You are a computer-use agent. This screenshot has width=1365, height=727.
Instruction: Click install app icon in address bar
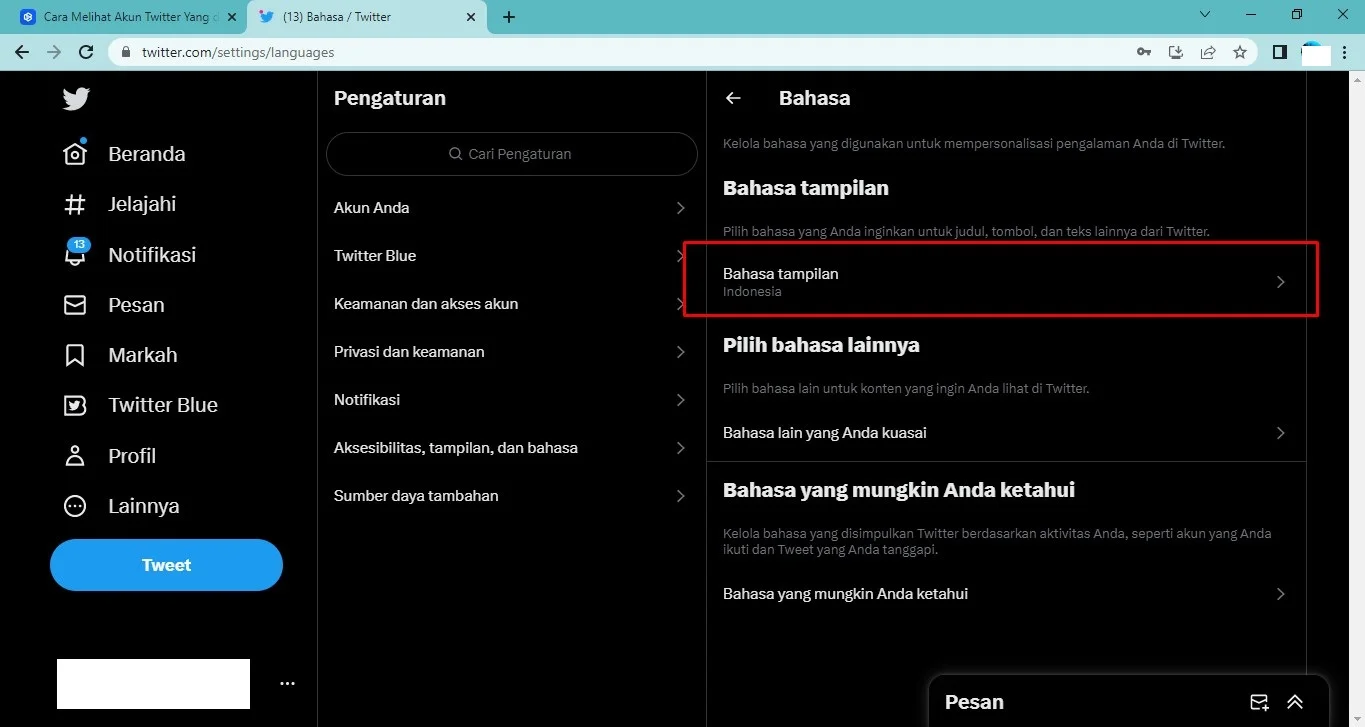point(1176,52)
